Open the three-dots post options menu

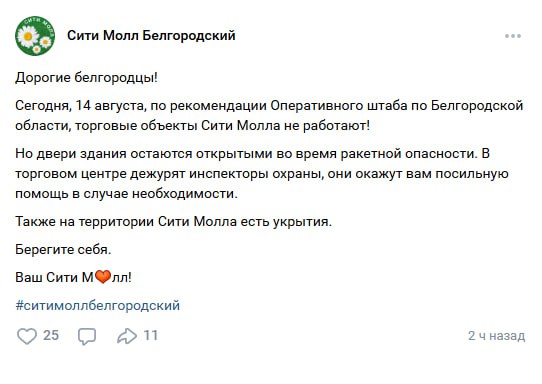pos(513,36)
